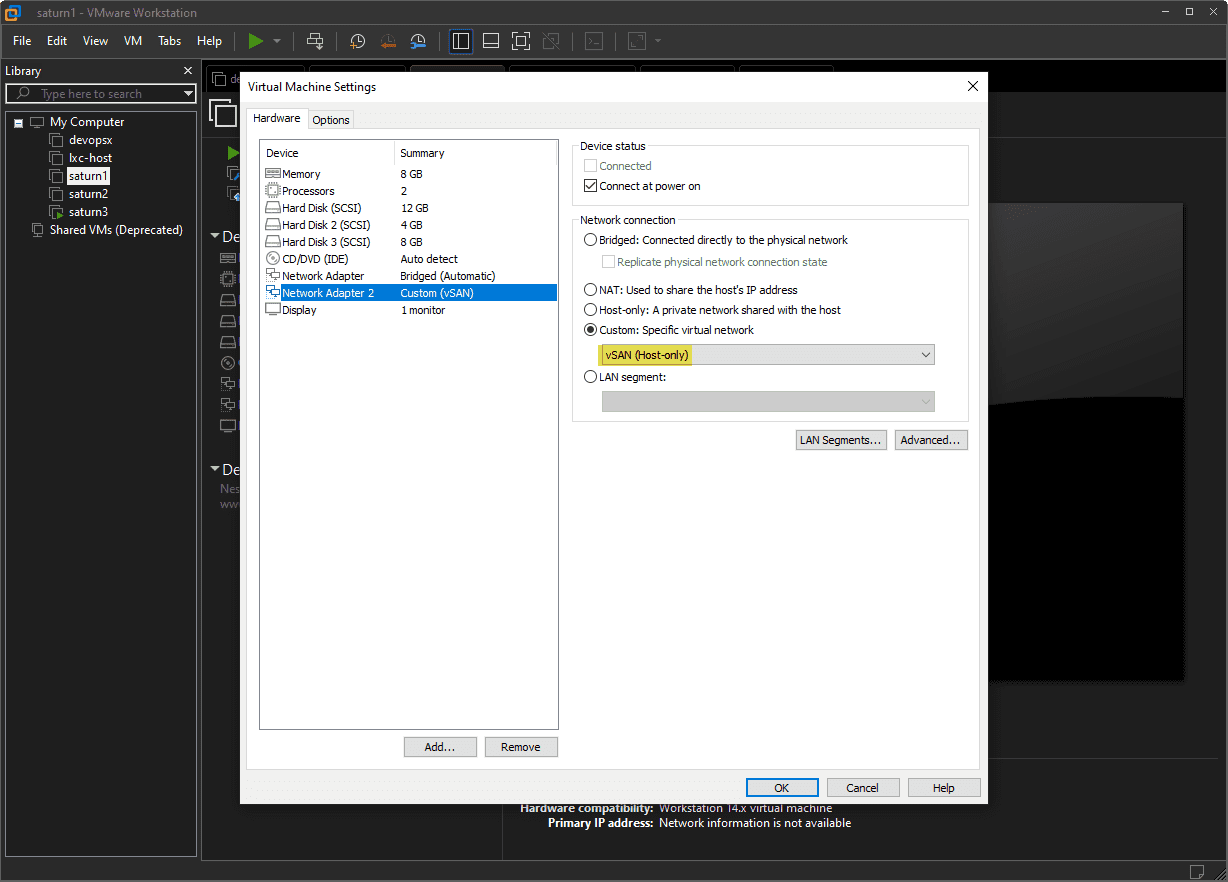Click the Unity mode toolbar icon
This screenshot has height=882, width=1228.
[x=551, y=41]
